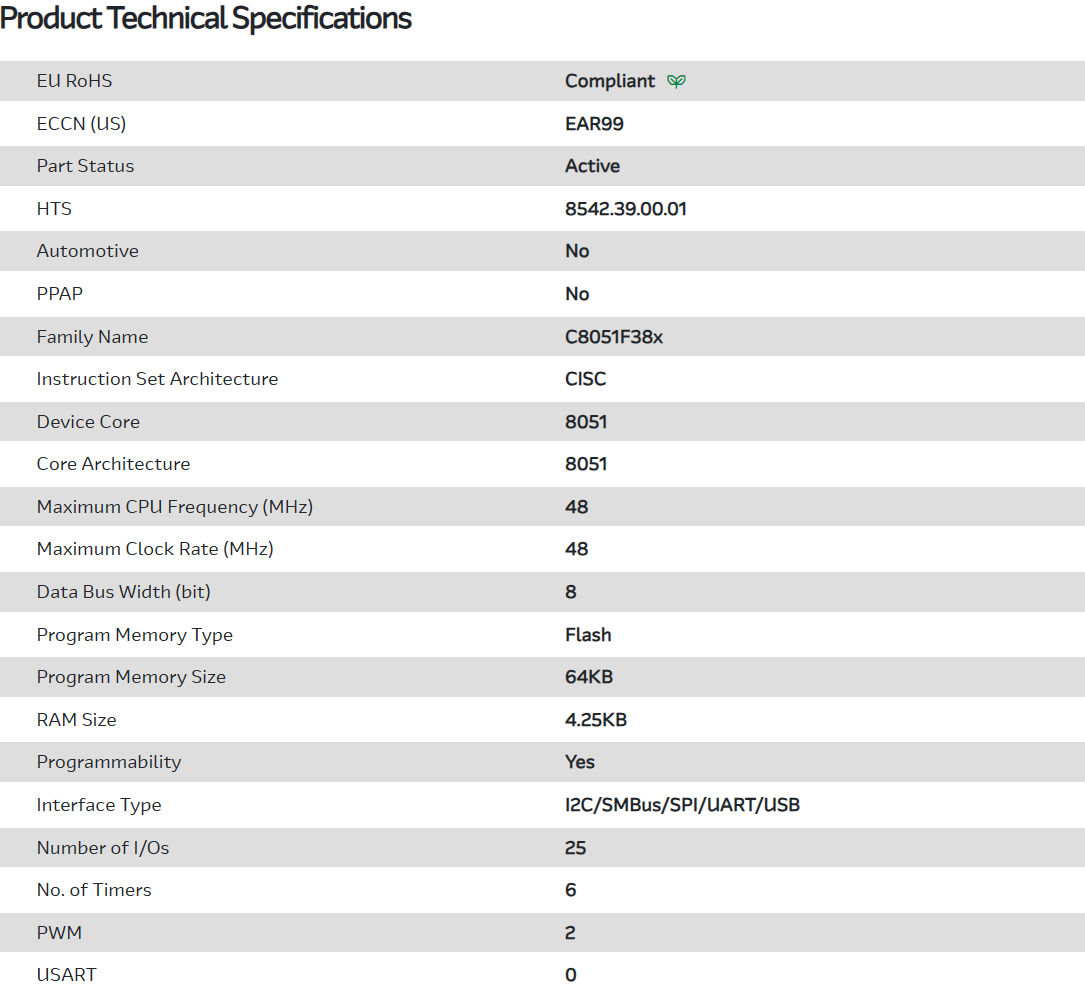Click the No. of Timers label
1085x993 pixels.
(94, 890)
